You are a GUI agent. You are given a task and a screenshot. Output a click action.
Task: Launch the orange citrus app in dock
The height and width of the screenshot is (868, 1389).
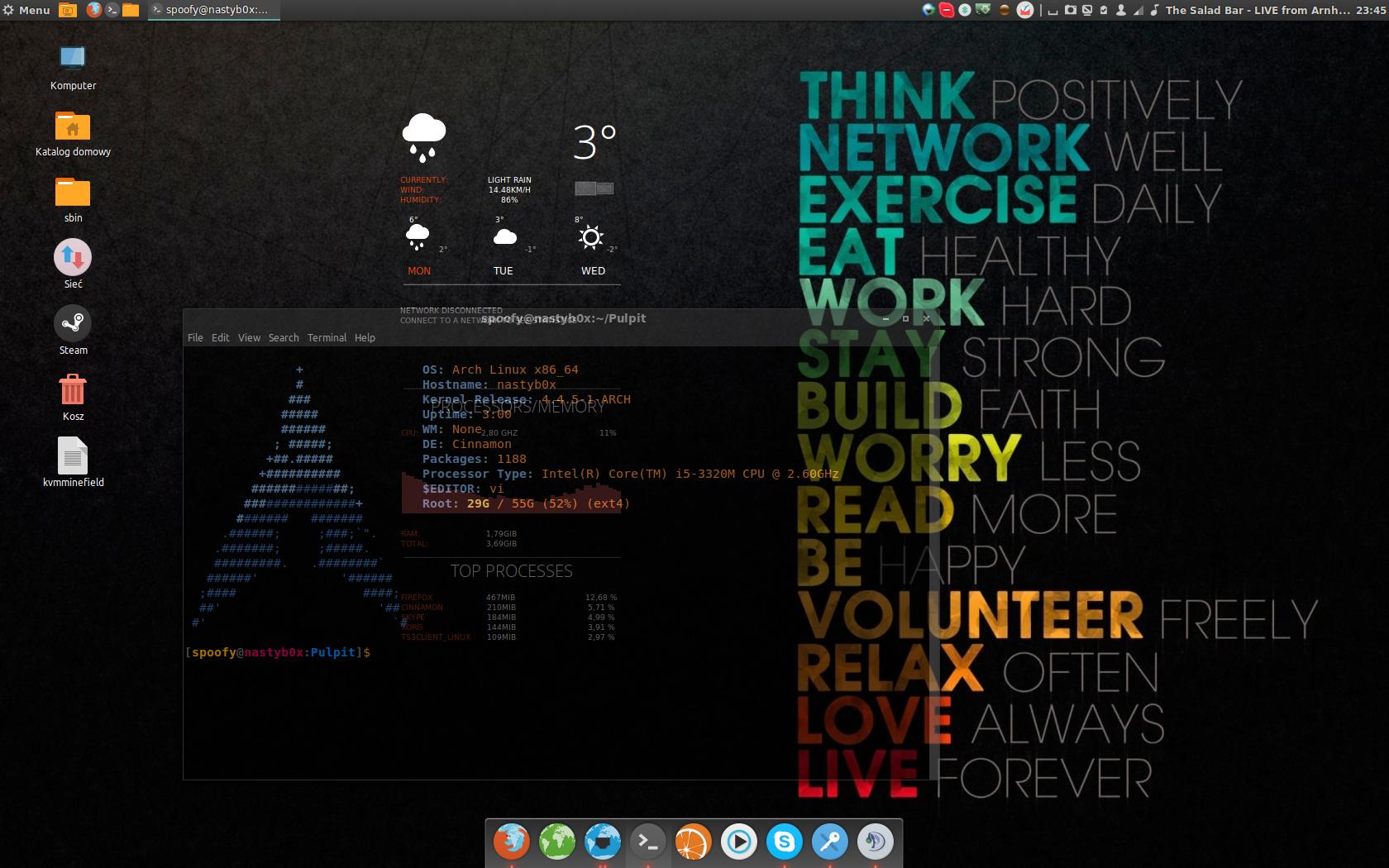[x=694, y=842]
